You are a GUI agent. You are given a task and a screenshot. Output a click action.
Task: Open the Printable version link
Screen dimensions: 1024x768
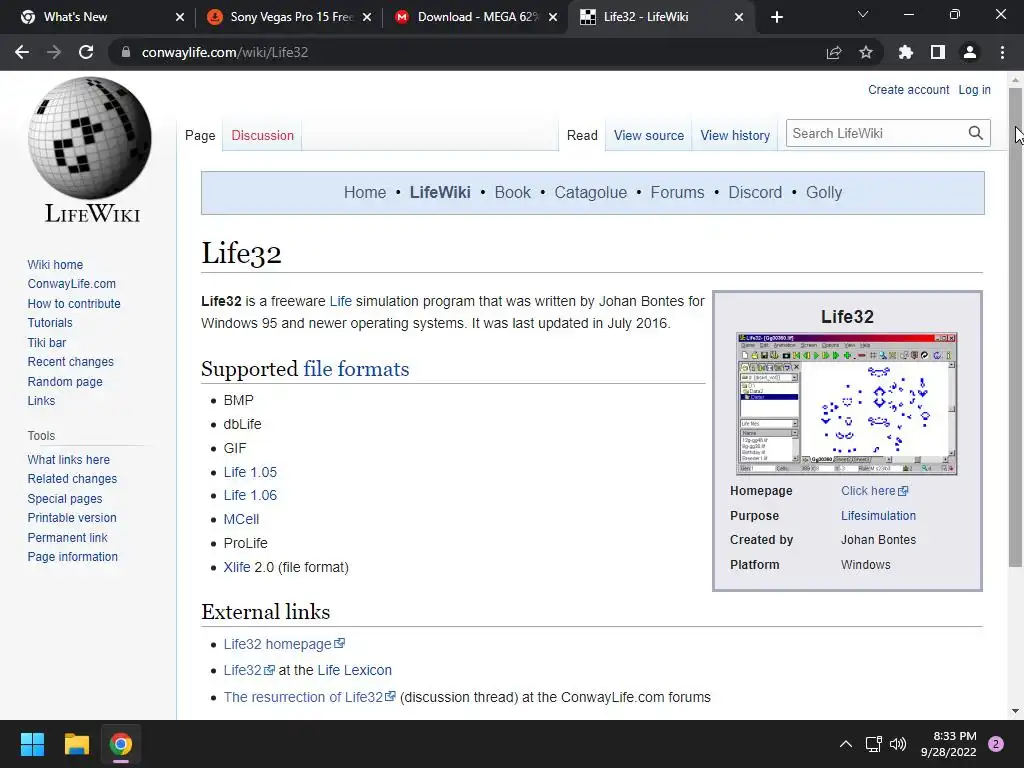pos(72,518)
